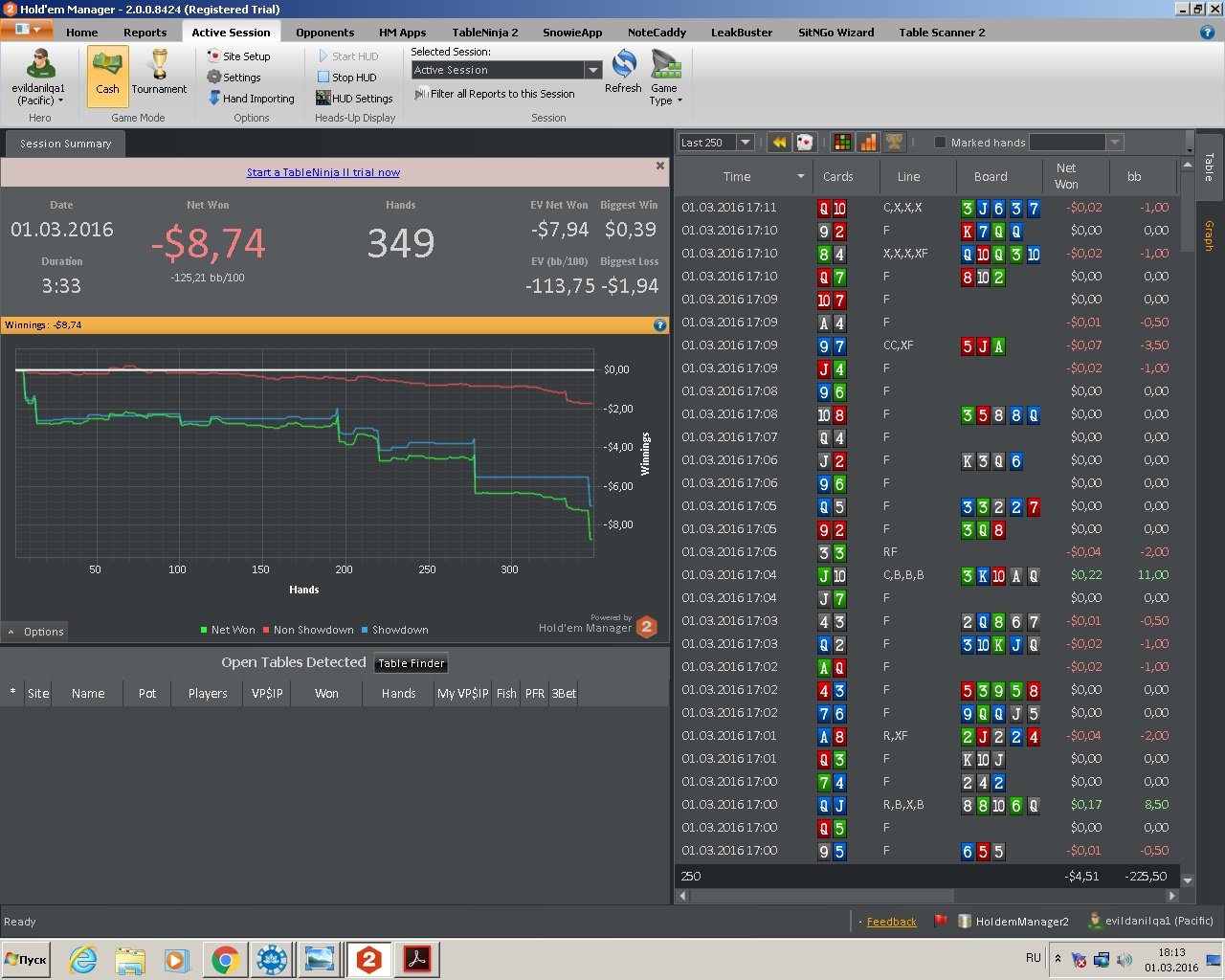Click evildanilqa1 (Pacific) in the status bar
This screenshot has width=1225, height=980.
1151,921
